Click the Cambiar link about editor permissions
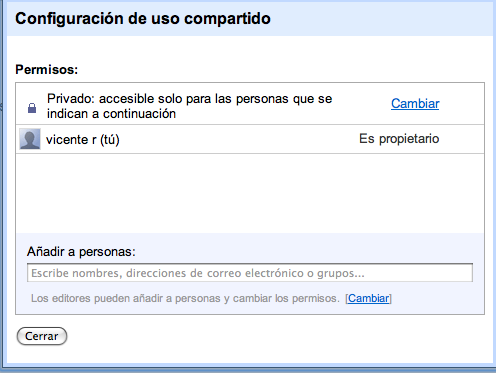 tap(368, 298)
